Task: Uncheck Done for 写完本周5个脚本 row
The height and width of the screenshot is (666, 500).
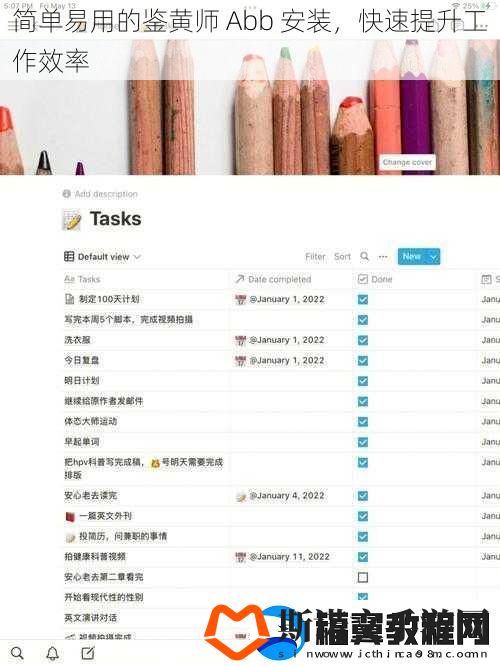Action: pos(363,320)
